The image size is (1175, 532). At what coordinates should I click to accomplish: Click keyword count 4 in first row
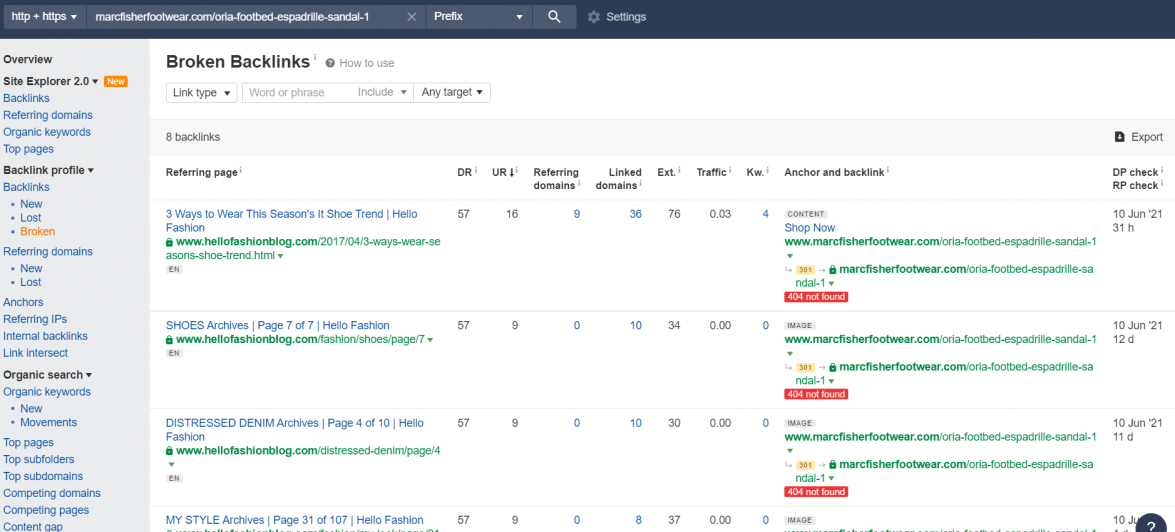[x=765, y=214]
